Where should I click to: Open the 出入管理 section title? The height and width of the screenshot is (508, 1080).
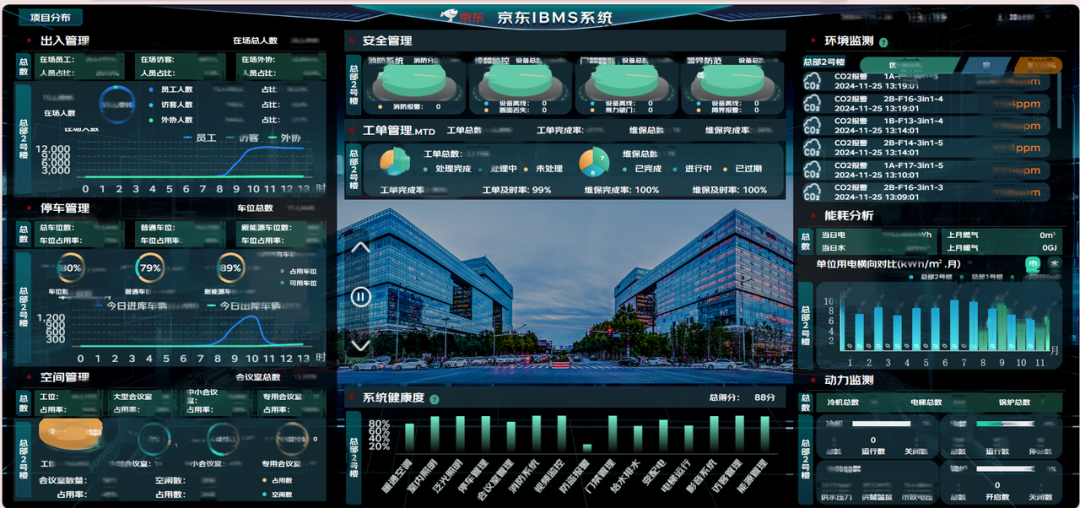[65, 41]
